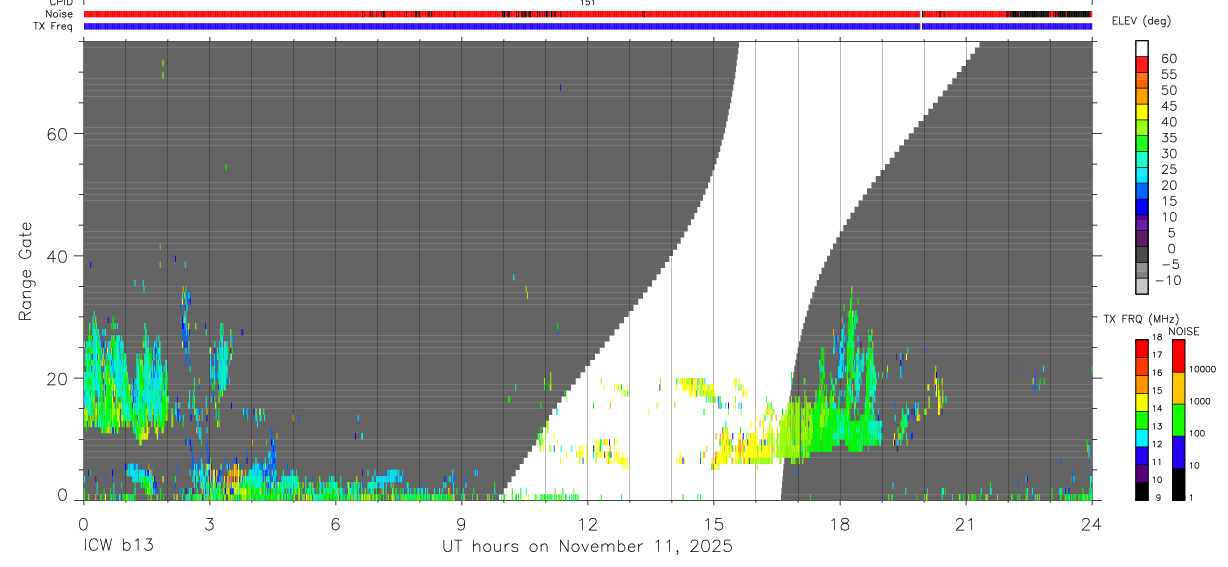Select the black 1–10 NOISE swatch
Screen dimensions: 1228x567
pyautogui.click(x=1179, y=483)
